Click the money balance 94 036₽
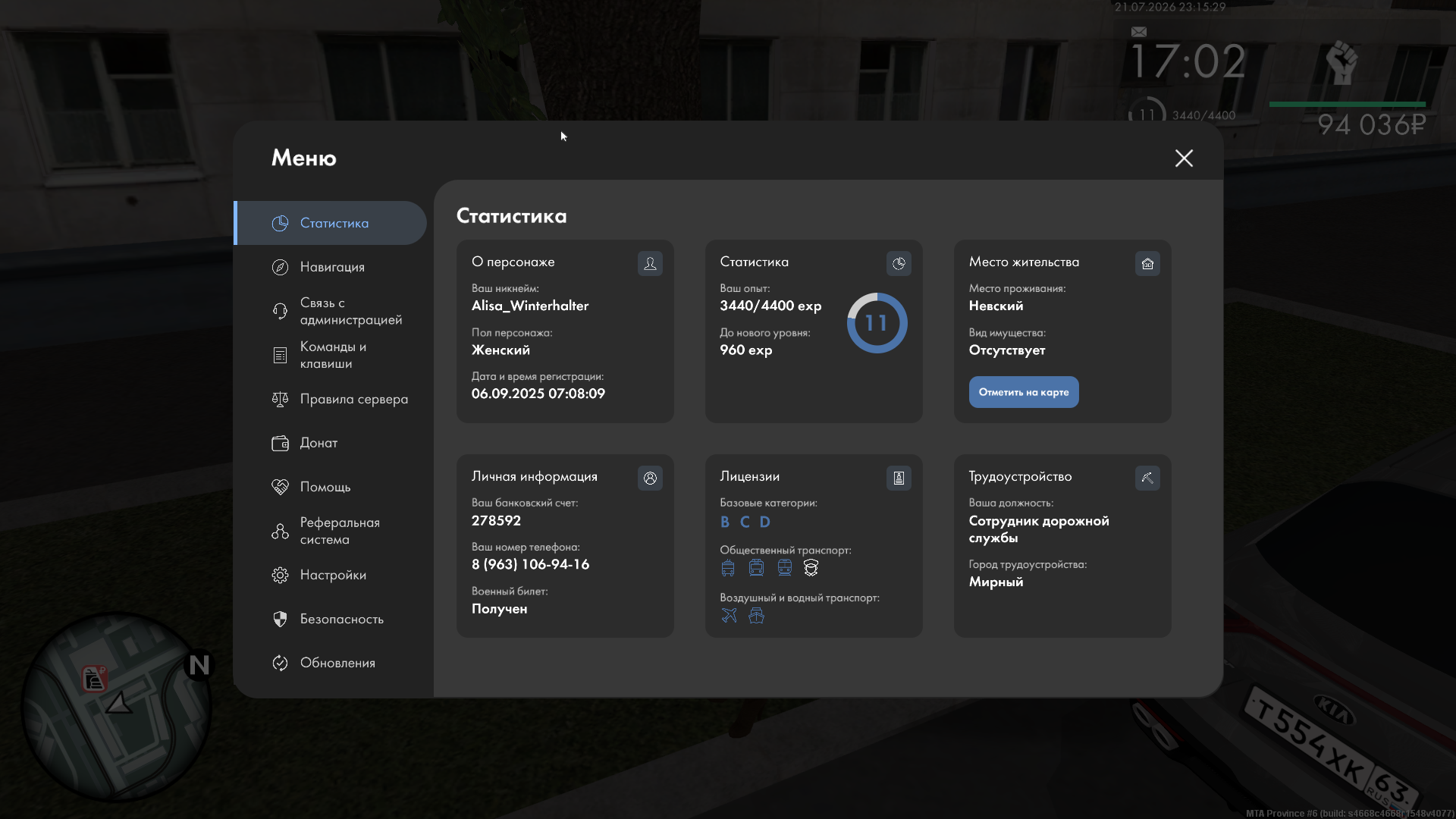Screen dimensions: 1456x819 tap(1372, 124)
